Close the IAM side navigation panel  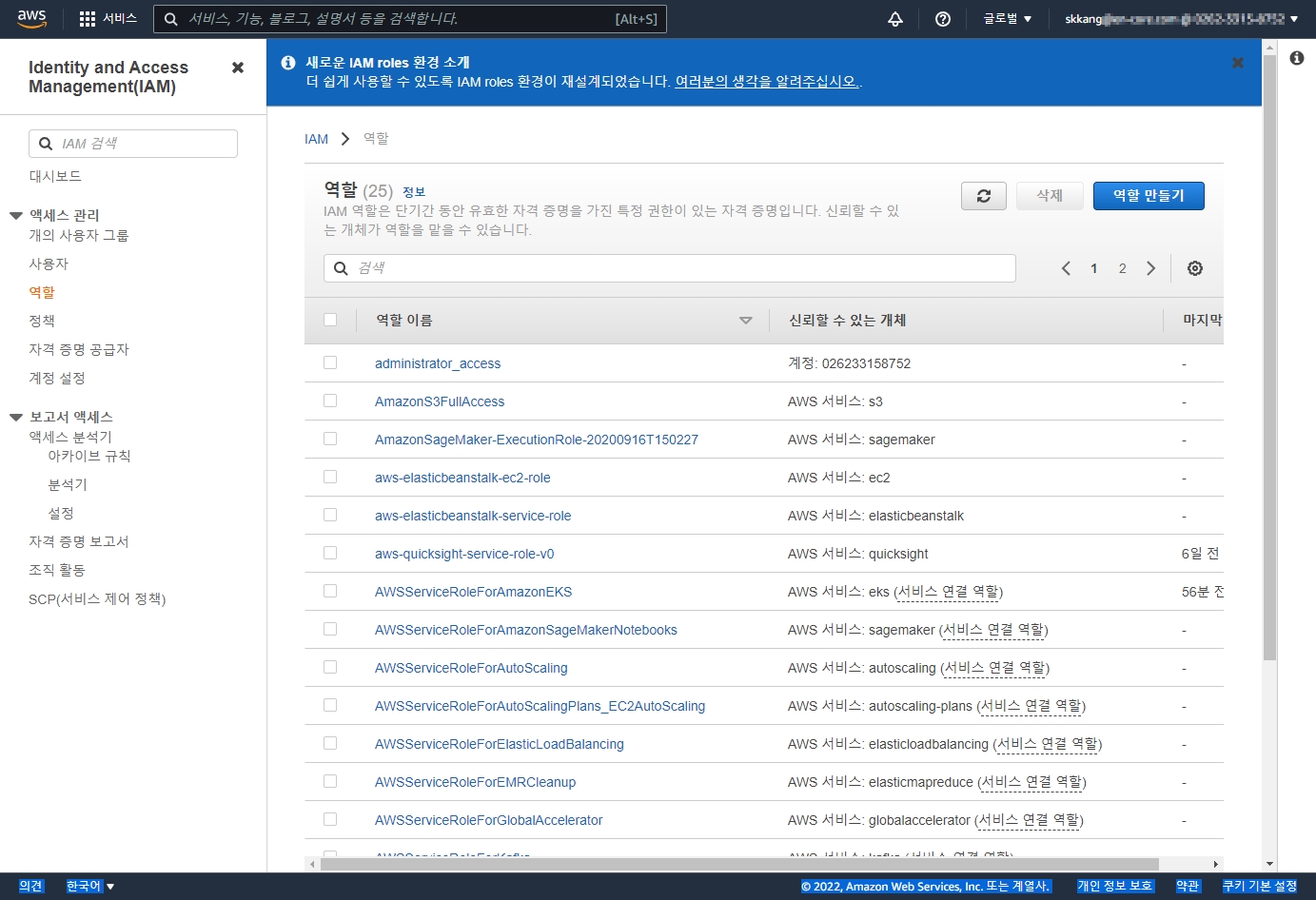point(238,68)
